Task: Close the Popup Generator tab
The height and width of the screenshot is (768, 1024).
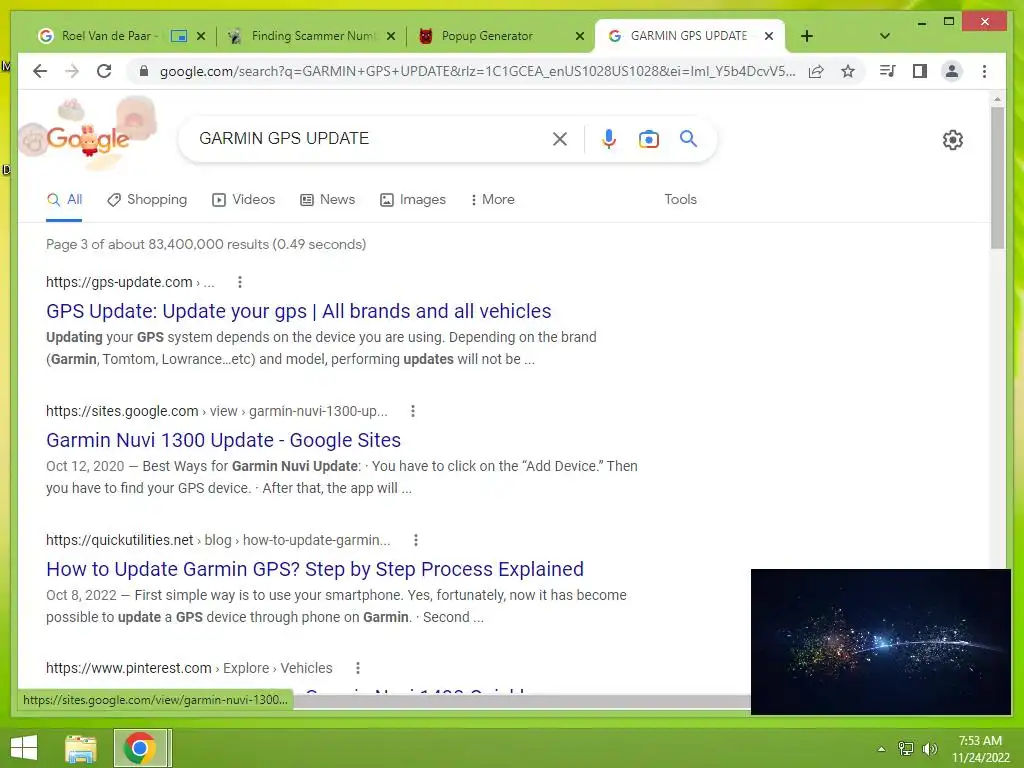Action: (x=579, y=36)
